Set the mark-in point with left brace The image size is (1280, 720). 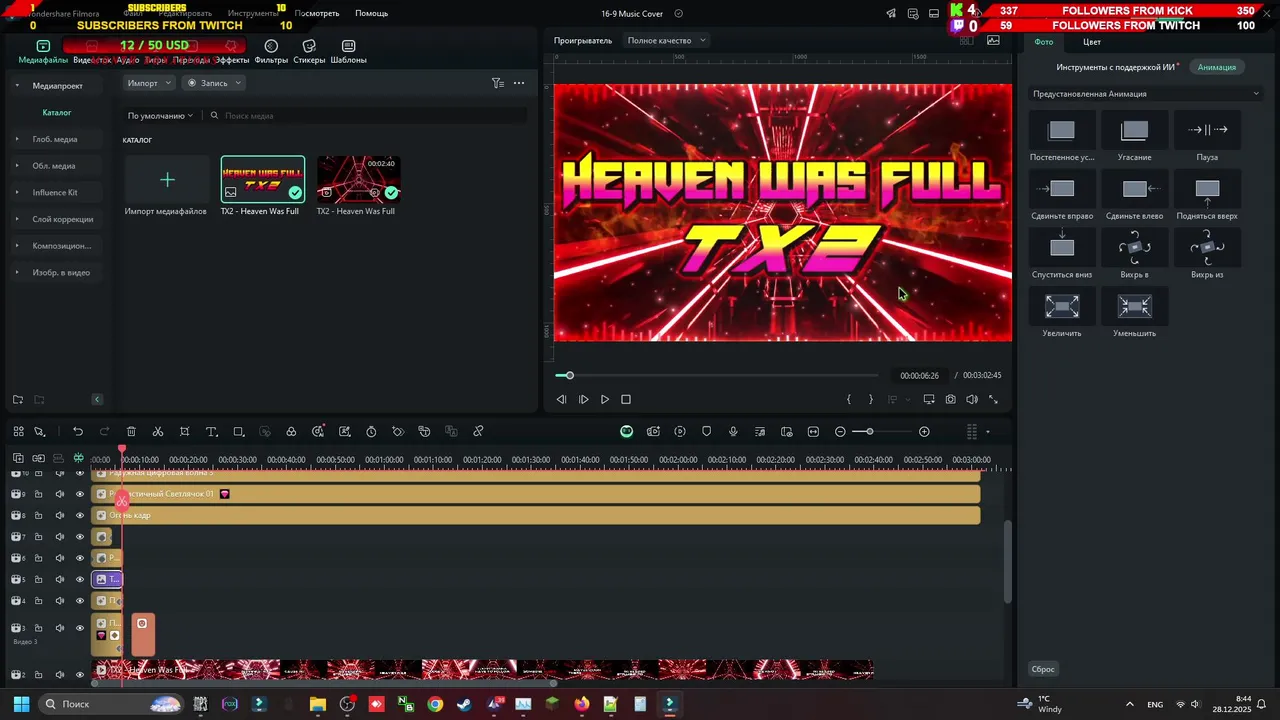pos(849,399)
